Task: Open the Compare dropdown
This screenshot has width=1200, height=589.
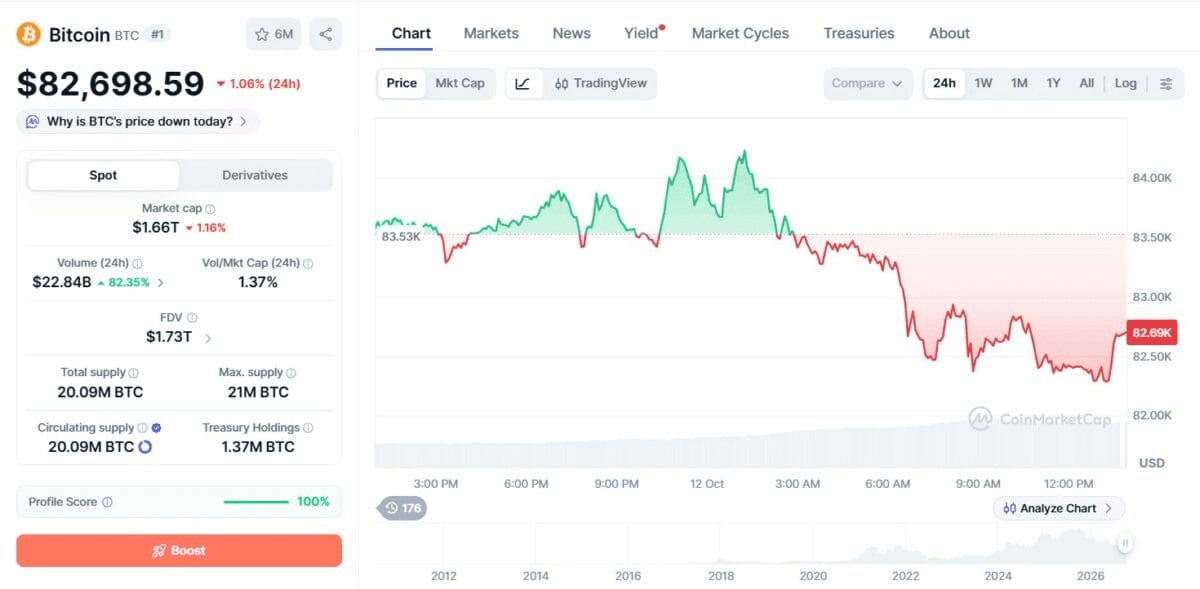Action: (x=867, y=83)
